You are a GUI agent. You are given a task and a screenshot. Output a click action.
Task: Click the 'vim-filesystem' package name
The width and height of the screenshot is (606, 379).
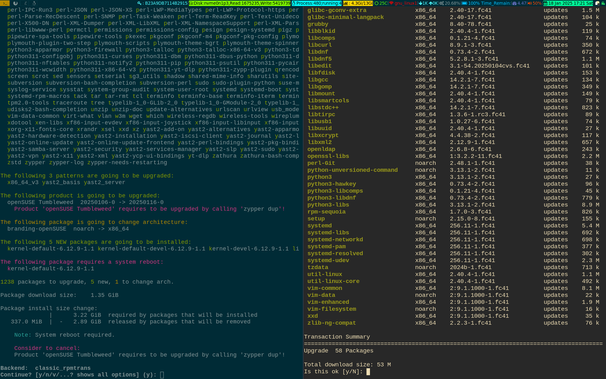pyautogui.click(x=332, y=309)
